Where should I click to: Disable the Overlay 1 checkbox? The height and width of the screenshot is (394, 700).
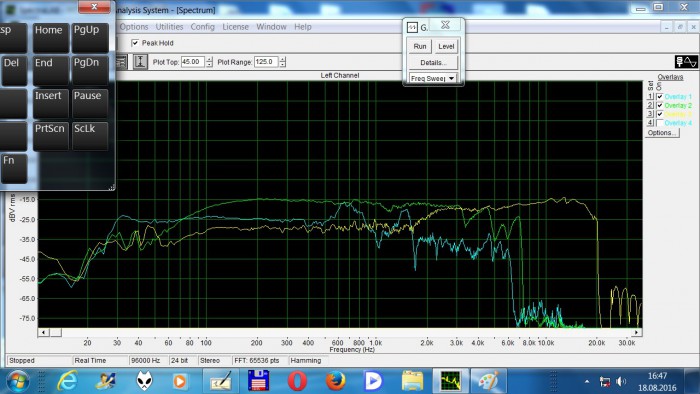(x=659, y=97)
